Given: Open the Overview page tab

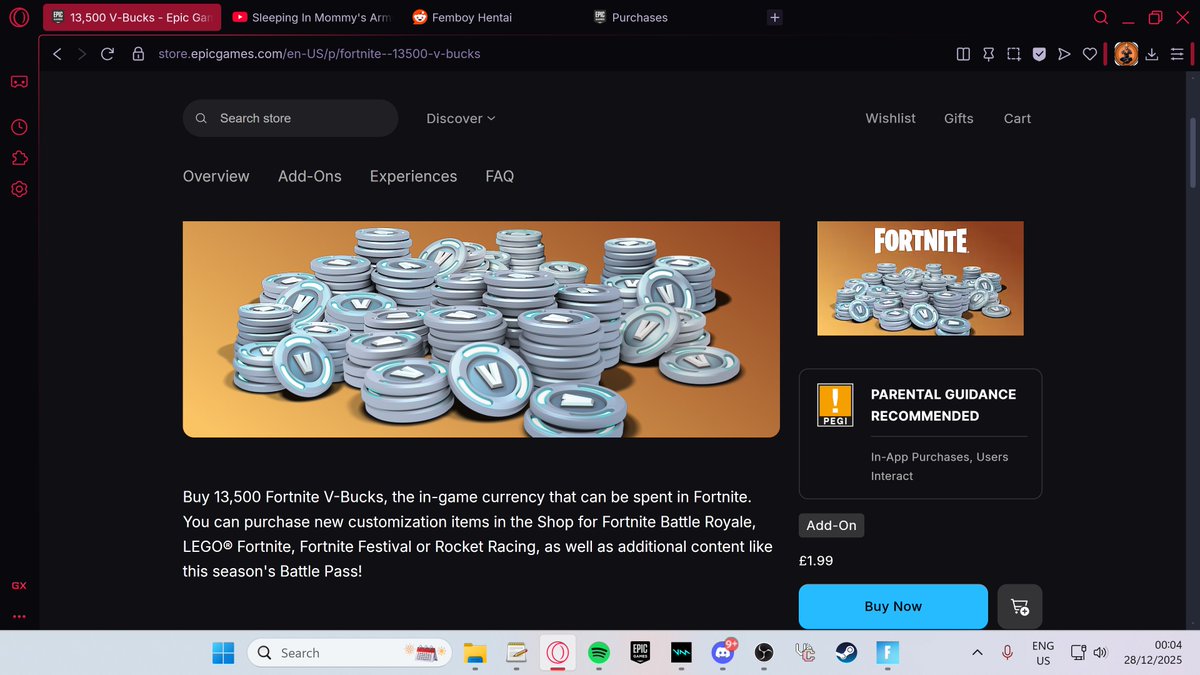Looking at the screenshot, I should click(x=216, y=176).
